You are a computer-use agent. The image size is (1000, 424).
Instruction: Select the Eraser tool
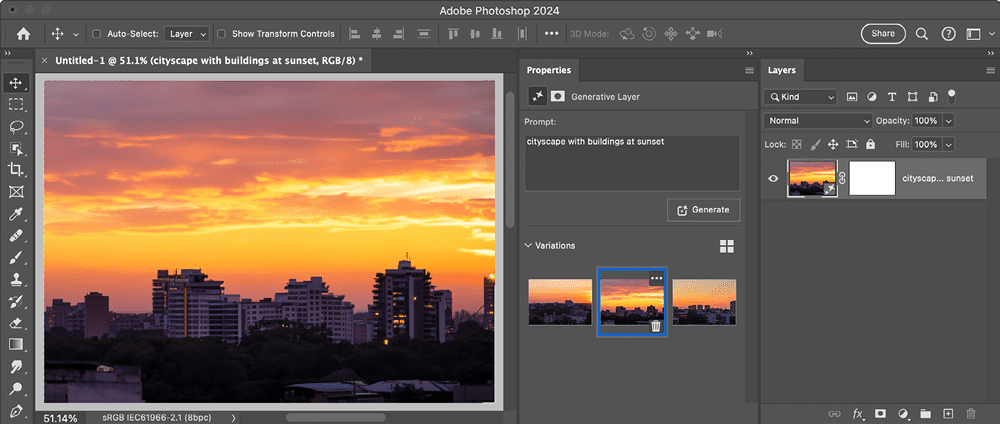(16, 323)
